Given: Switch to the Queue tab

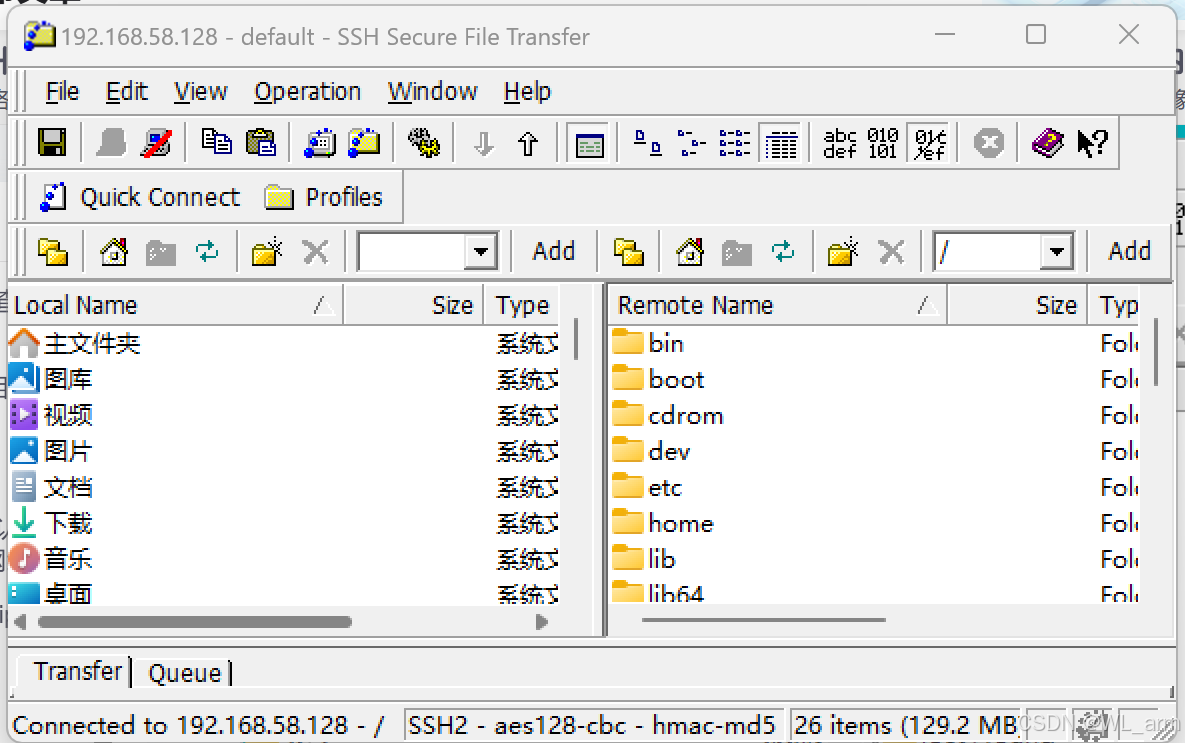Looking at the screenshot, I should [x=184, y=673].
